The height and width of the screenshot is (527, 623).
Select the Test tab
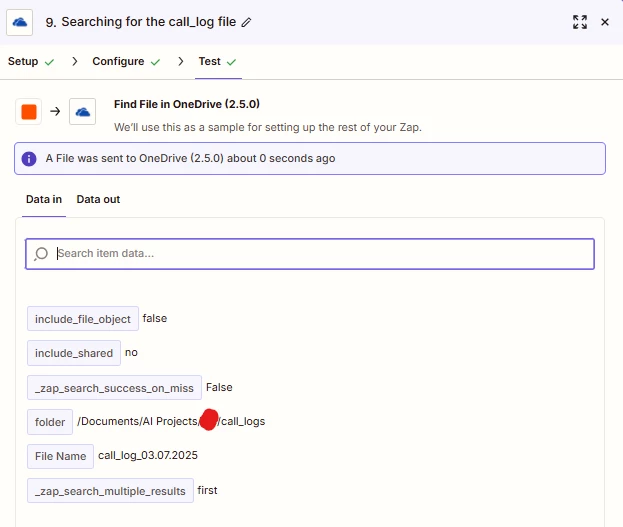(x=217, y=62)
